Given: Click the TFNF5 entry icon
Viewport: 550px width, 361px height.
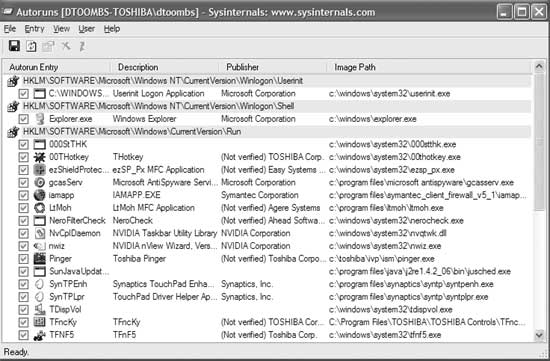Looking at the screenshot, I should [40, 335].
